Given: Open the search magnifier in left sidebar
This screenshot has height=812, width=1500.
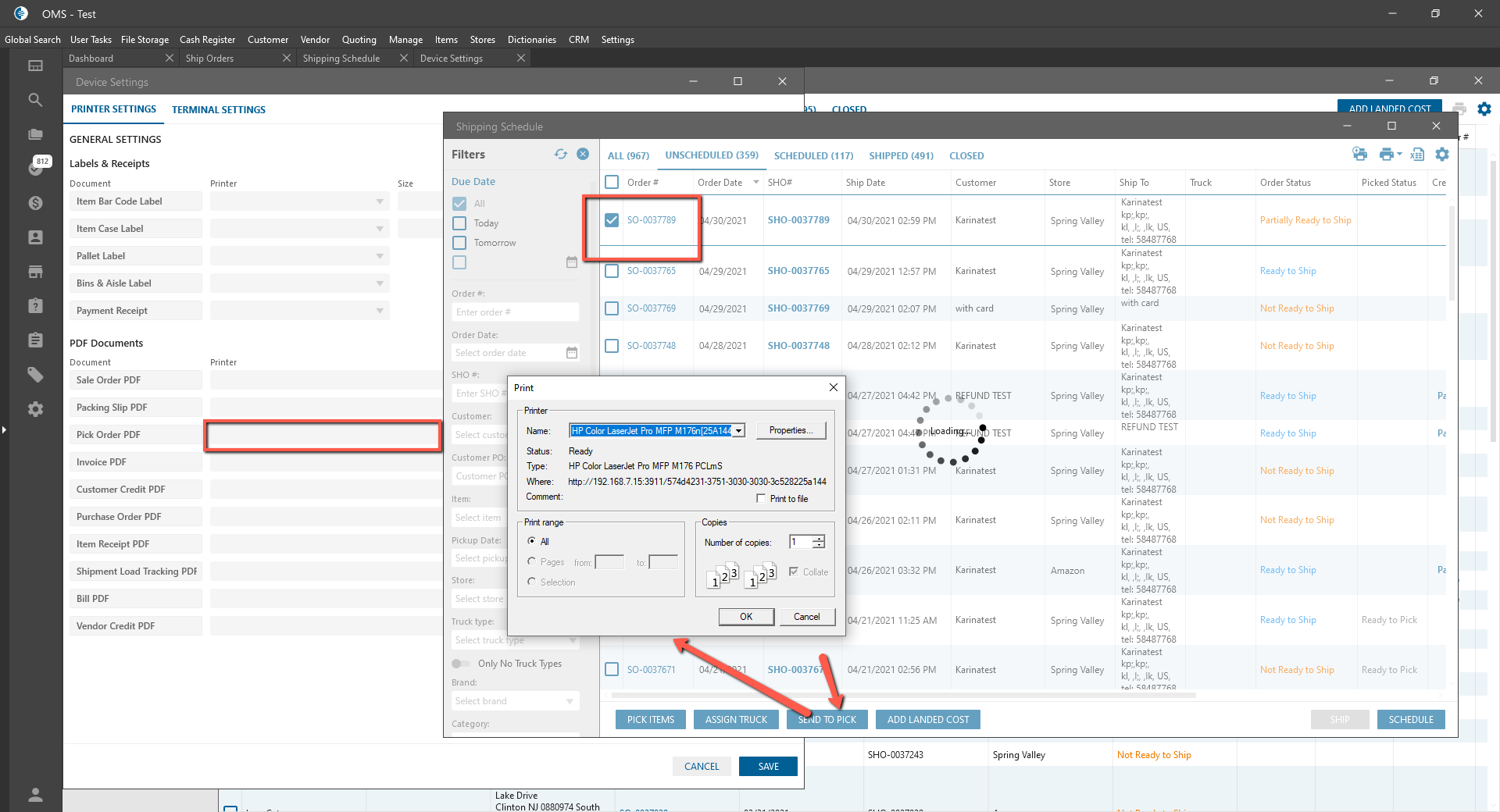Looking at the screenshot, I should (x=35, y=100).
